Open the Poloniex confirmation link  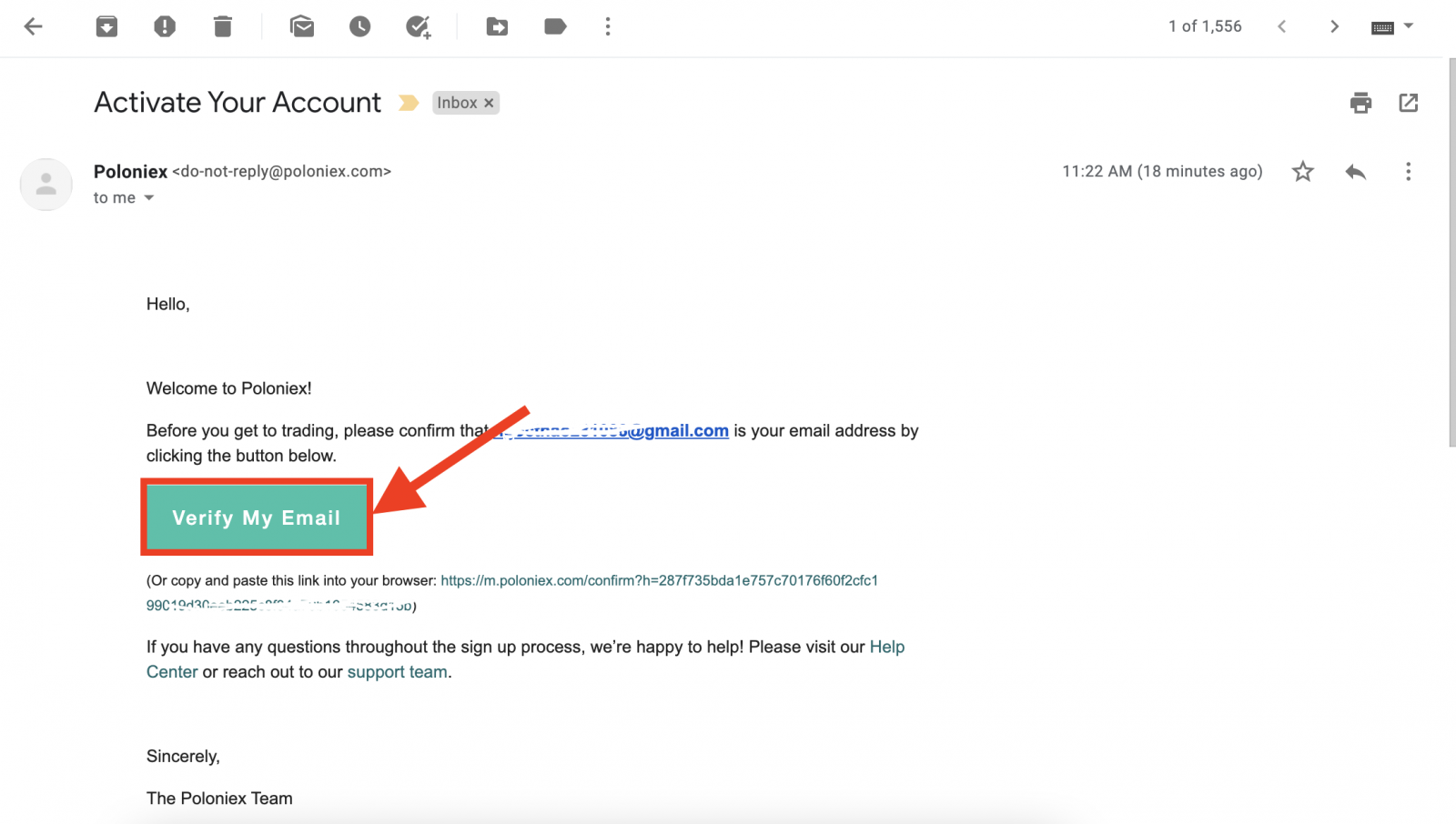(x=659, y=580)
